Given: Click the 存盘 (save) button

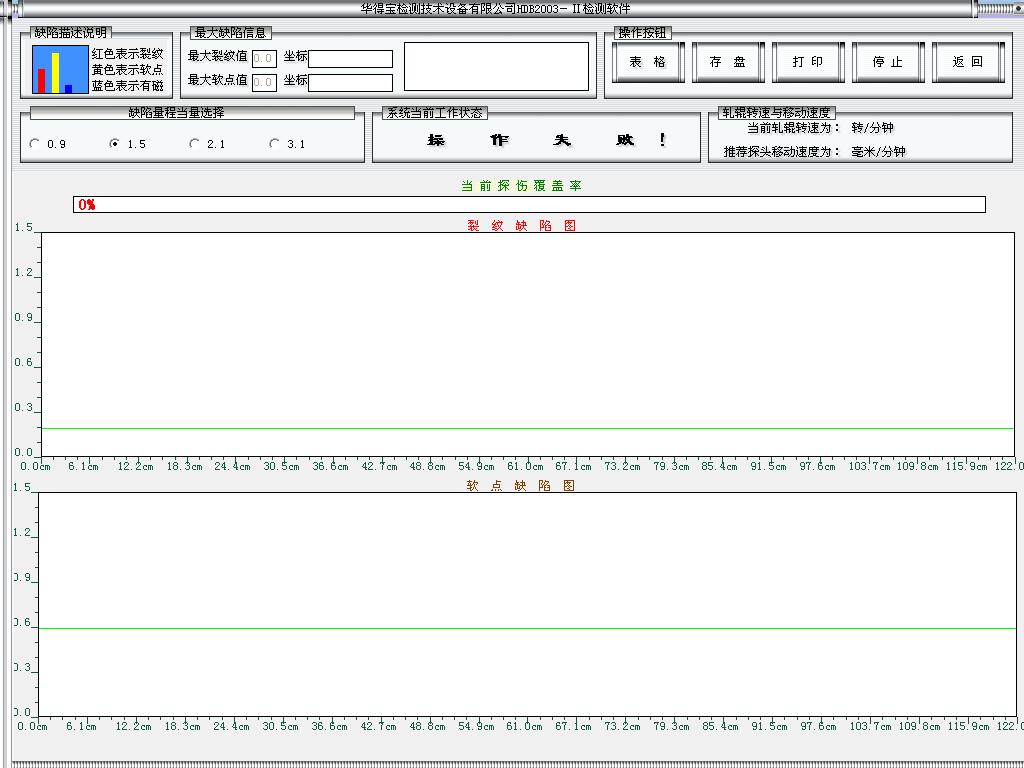Looking at the screenshot, I should coord(728,62).
